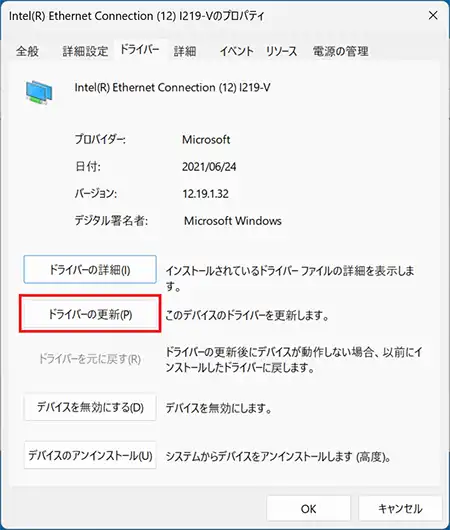Confirm with the OK button
The image size is (450, 530).
tap(308, 508)
